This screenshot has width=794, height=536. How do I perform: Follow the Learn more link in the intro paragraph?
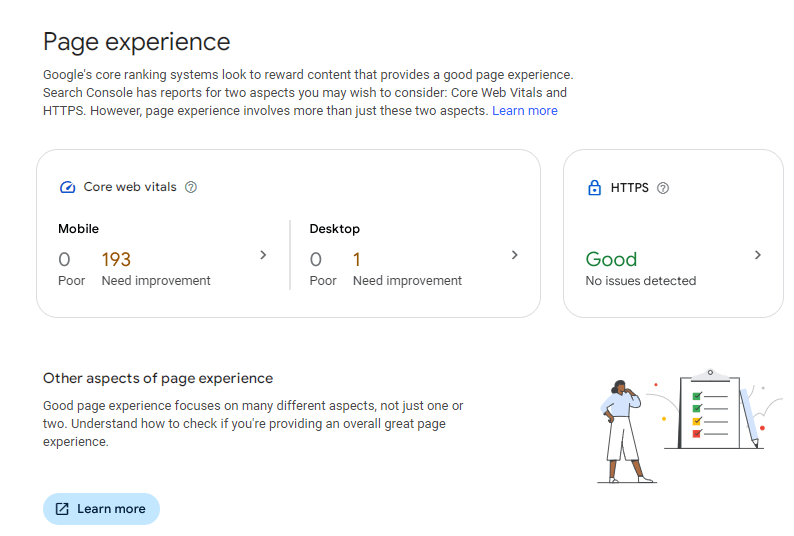(525, 111)
